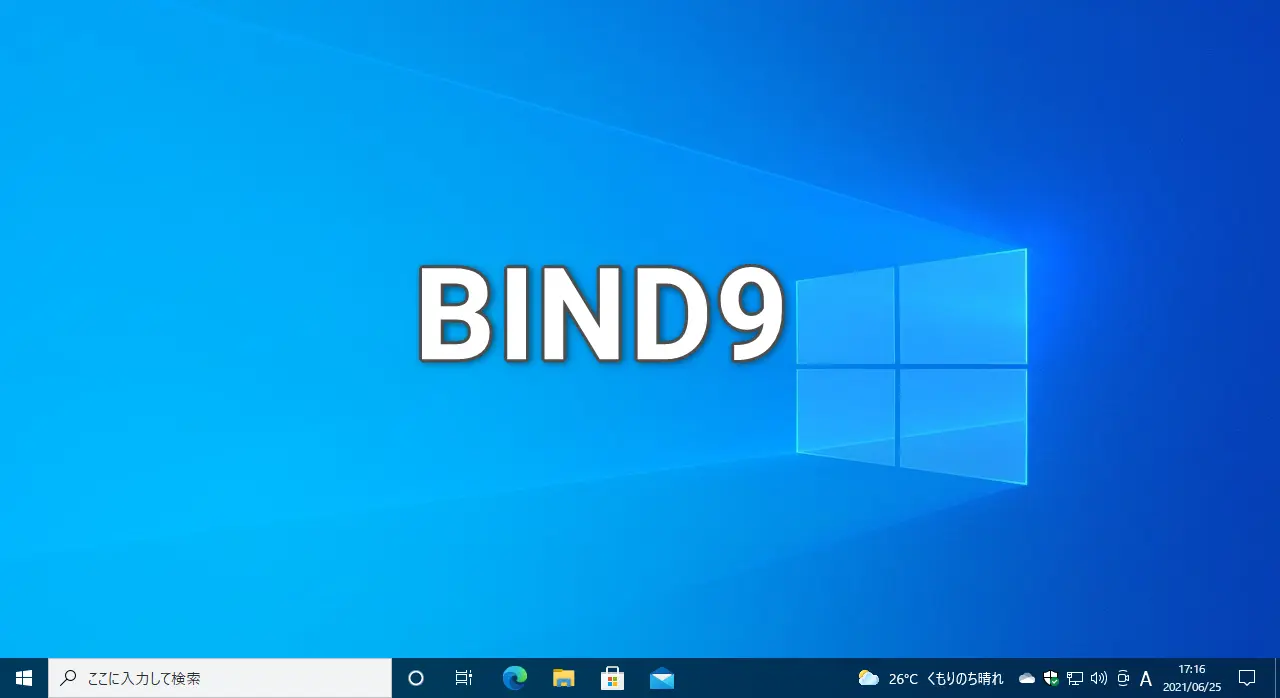Click the Cortana circle icon
1280x698 pixels.
415,678
